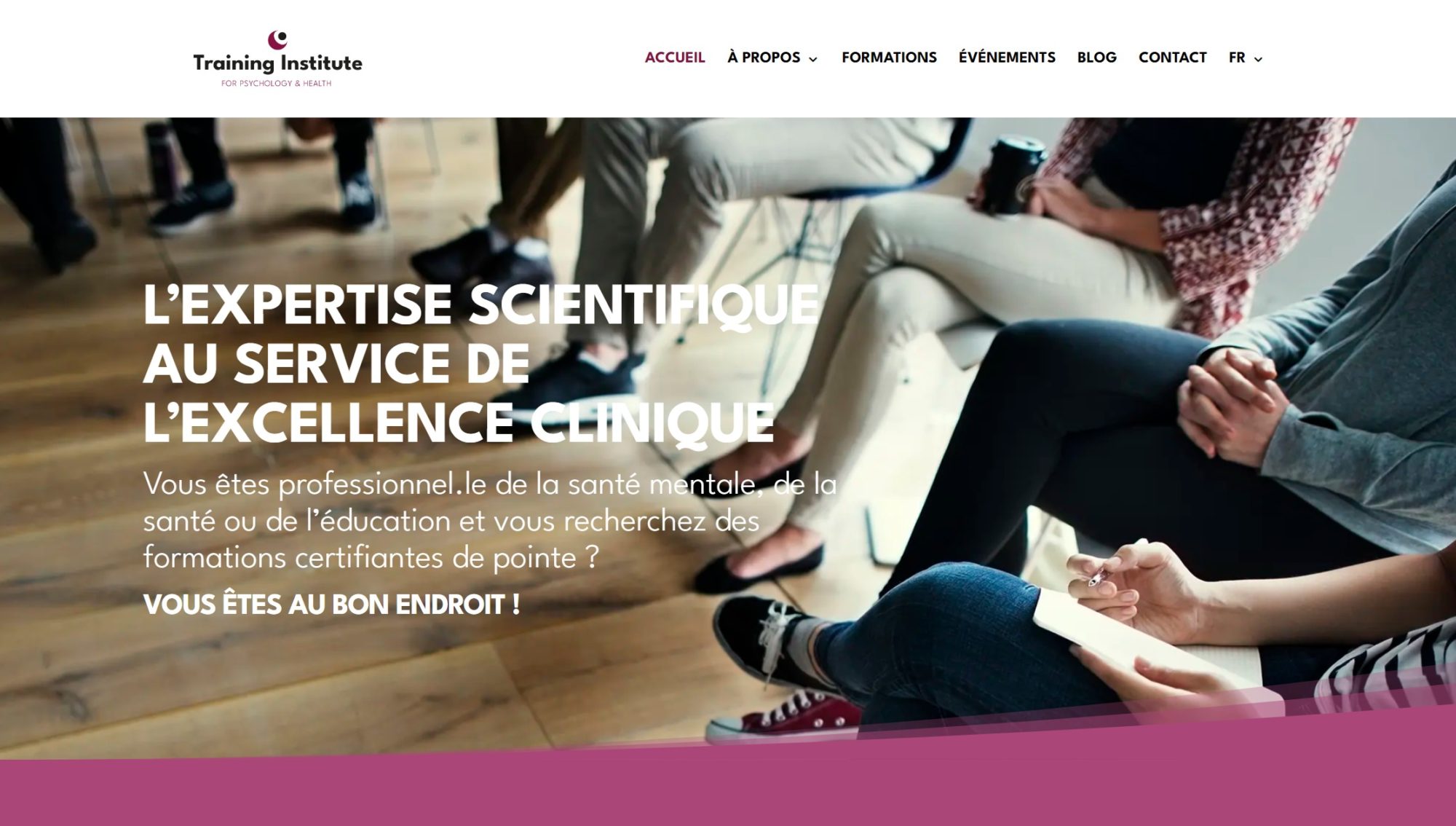1456x826 pixels.
Task: Visit the Blog section
Action: pos(1096,58)
